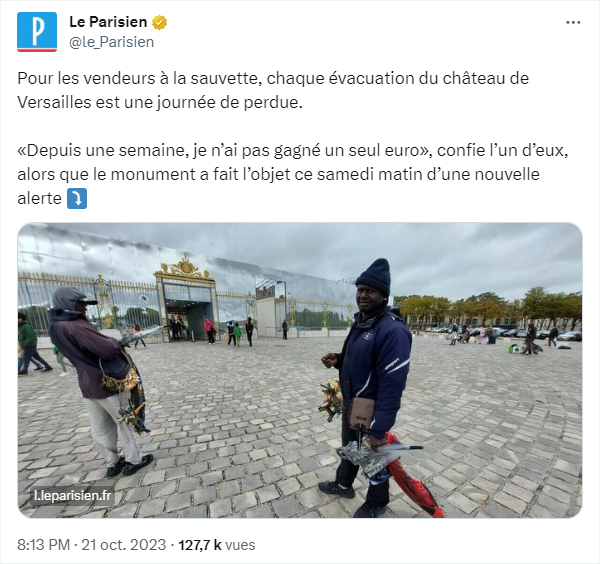Open the three-dot more options menu
Viewport: 600px width, 564px height.
tap(573, 23)
